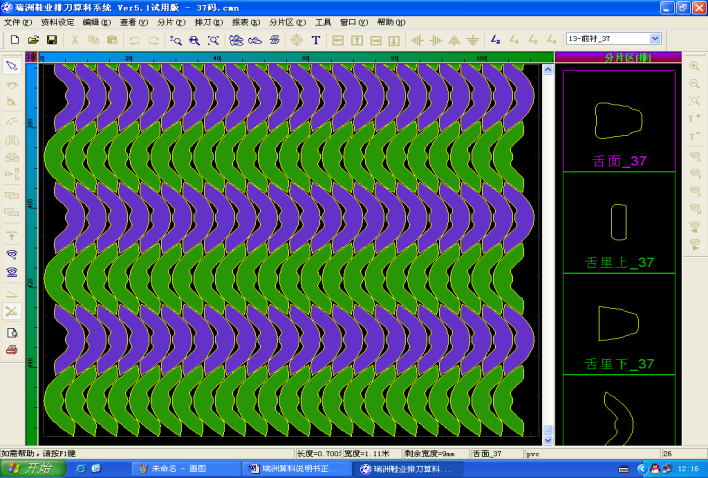Click the vertical scrollbar up arrow
The width and height of the screenshot is (708, 478).
tap(548, 70)
